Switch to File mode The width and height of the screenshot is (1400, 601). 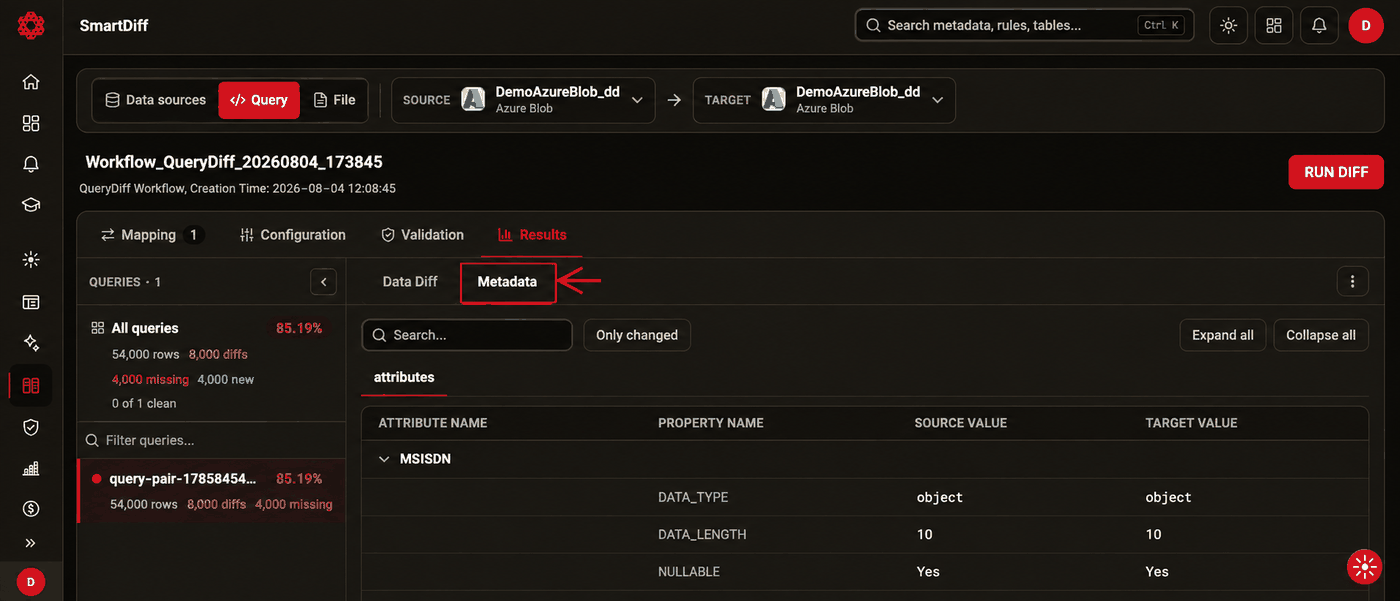pyautogui.click(x=335, y=100)
